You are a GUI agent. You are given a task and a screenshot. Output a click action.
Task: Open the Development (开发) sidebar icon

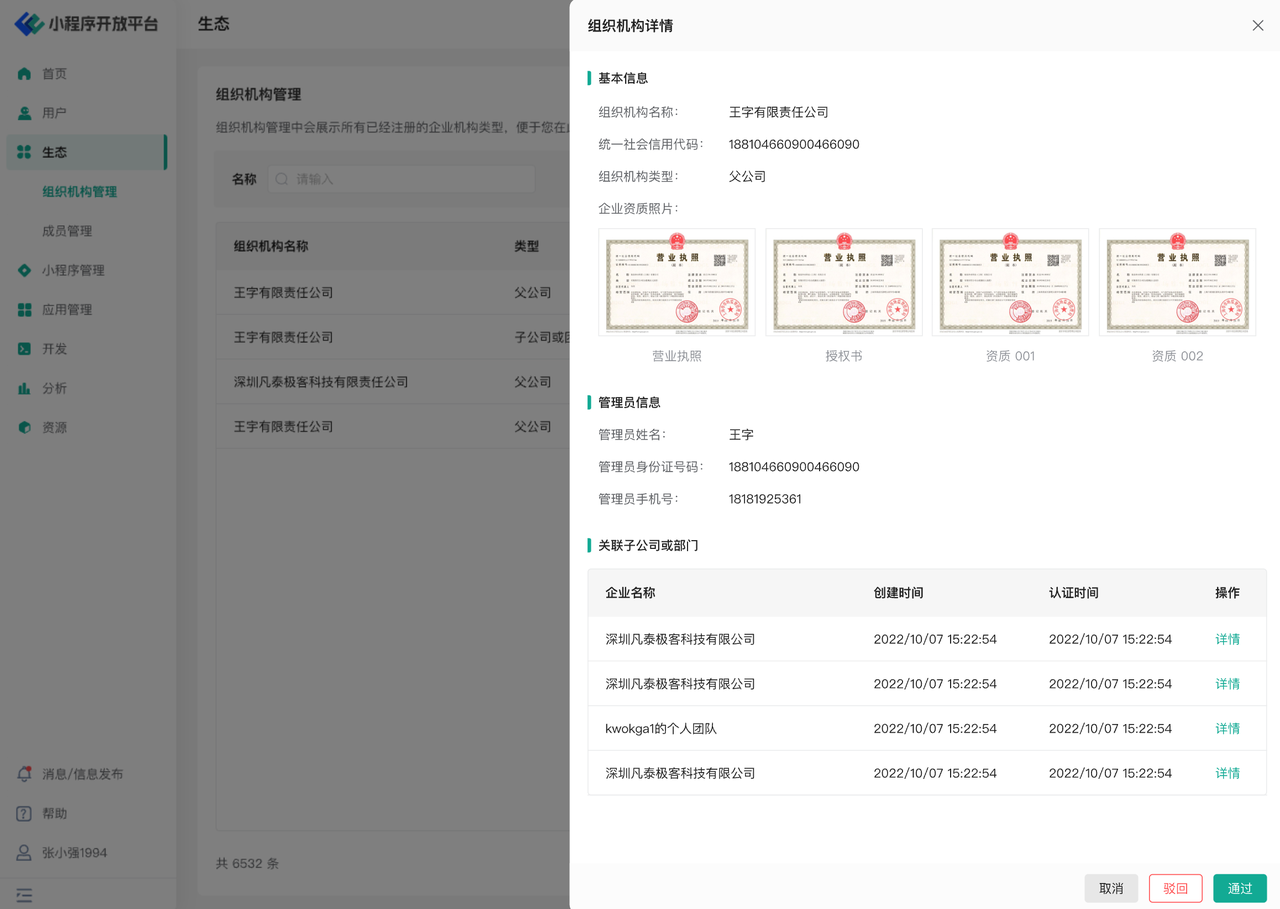(25, 349)
